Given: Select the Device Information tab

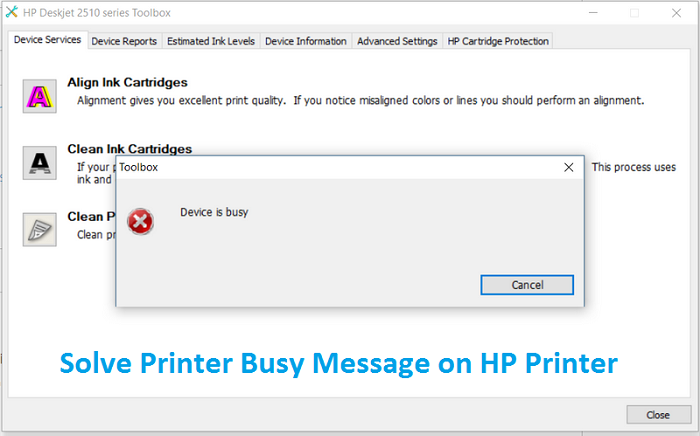Looking at the screenshot, I should pyautogui.click(x=306, y=41).
